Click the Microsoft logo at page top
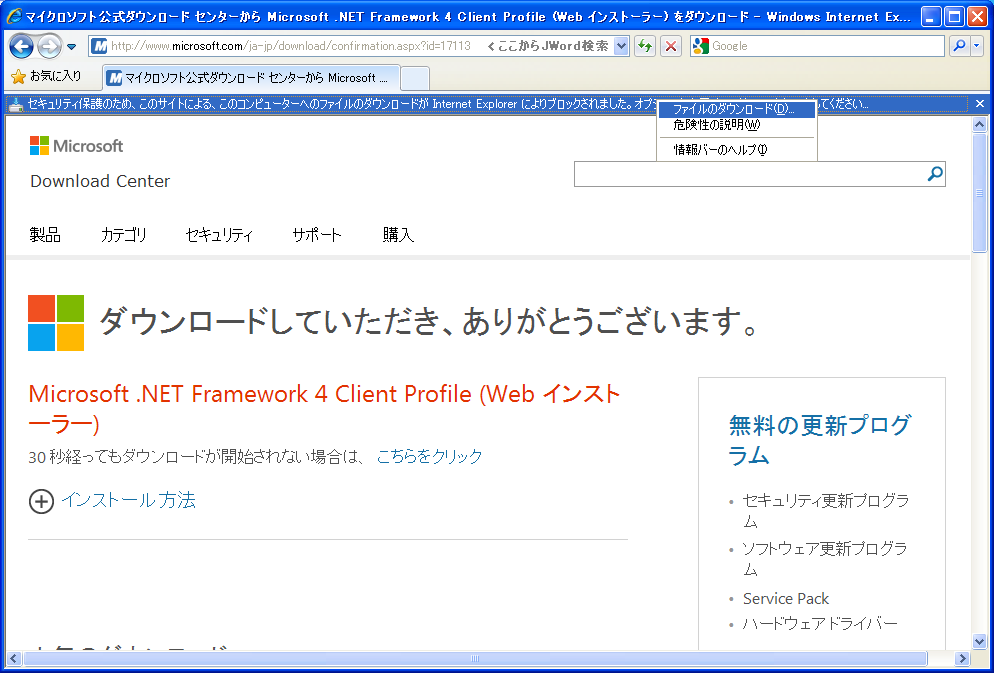This screenshot has width=994, height=673. (x=77, y=146)
